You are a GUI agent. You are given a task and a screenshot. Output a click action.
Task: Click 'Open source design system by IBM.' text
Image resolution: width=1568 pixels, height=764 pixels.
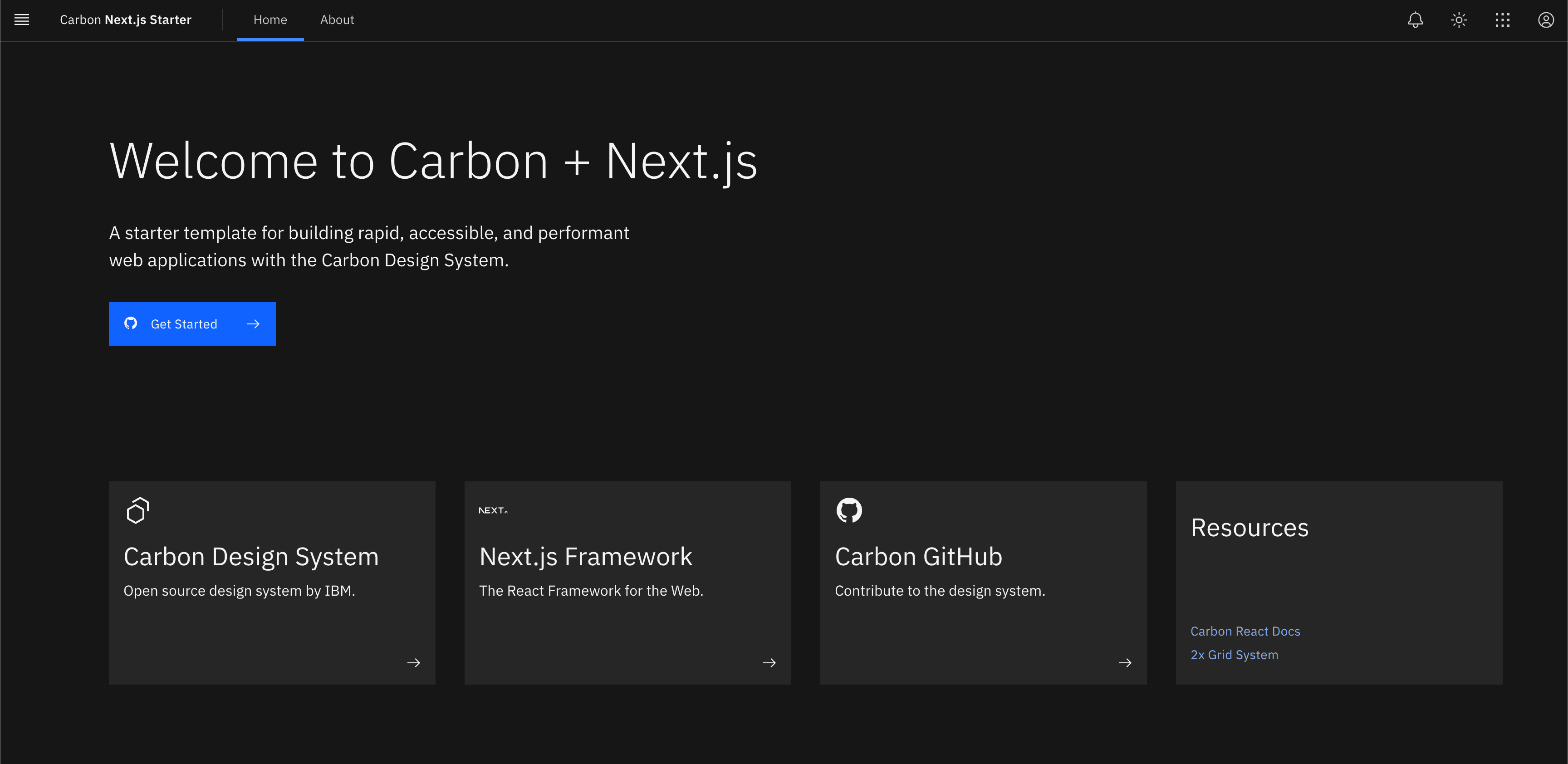pos(239,591)
